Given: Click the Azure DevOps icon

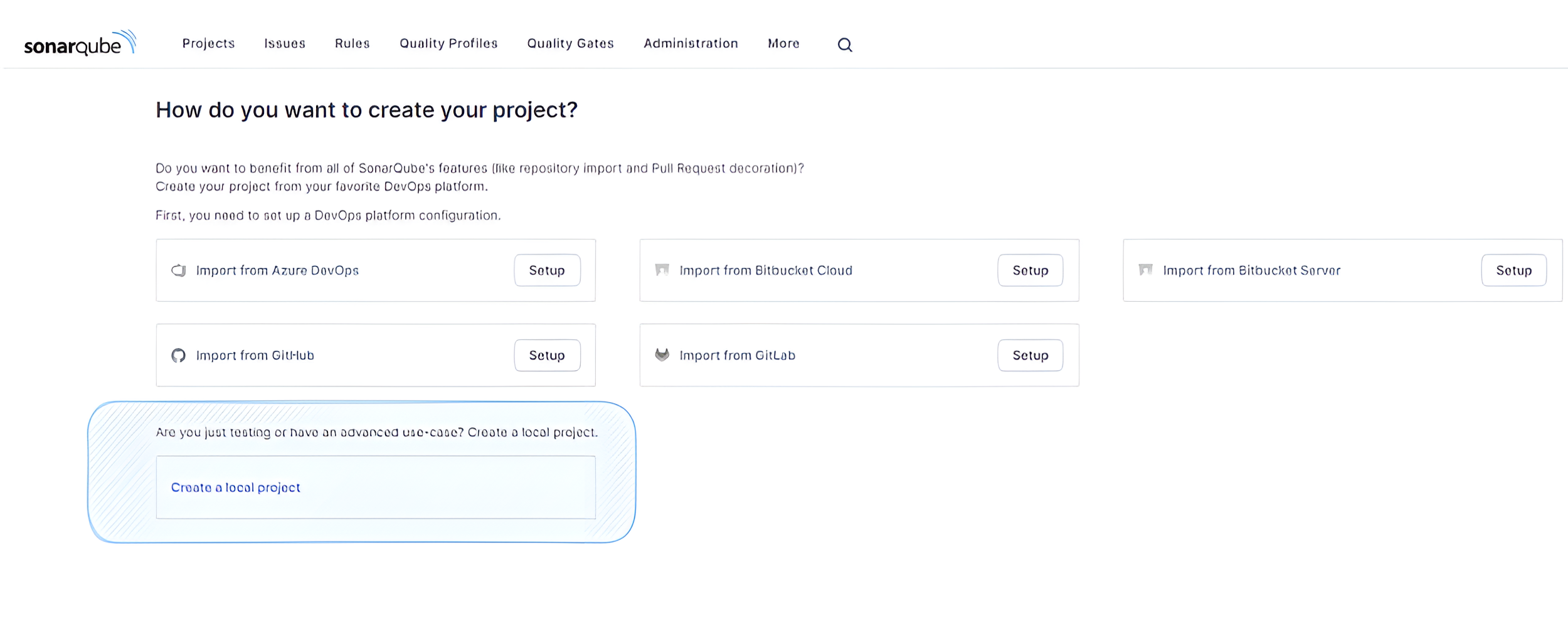Looking at the screenshot, I should click(x=179, y=270).
